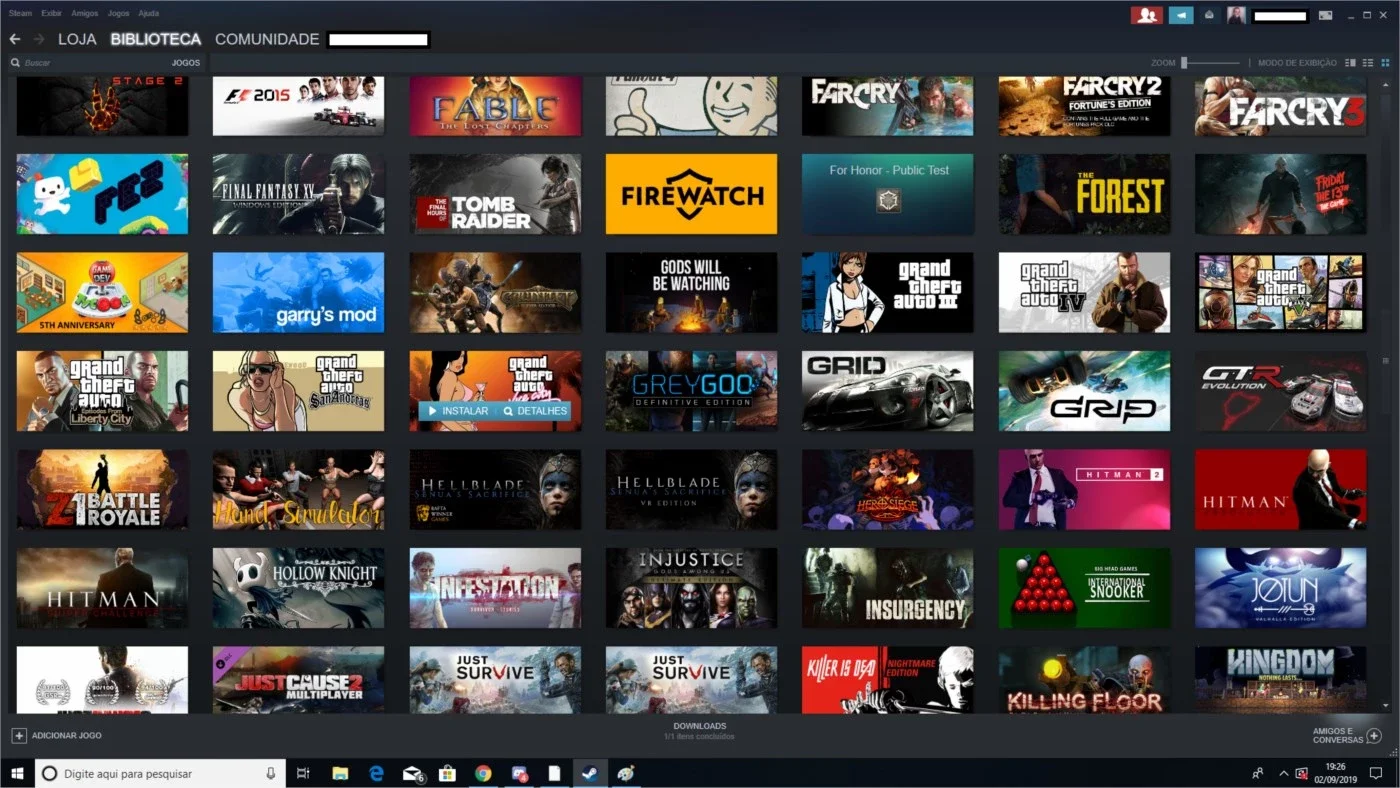Viewport: 1400px width, 788px height.
Task: Click the DETALHES button on GTA Vice City
Action: [535, 411]
